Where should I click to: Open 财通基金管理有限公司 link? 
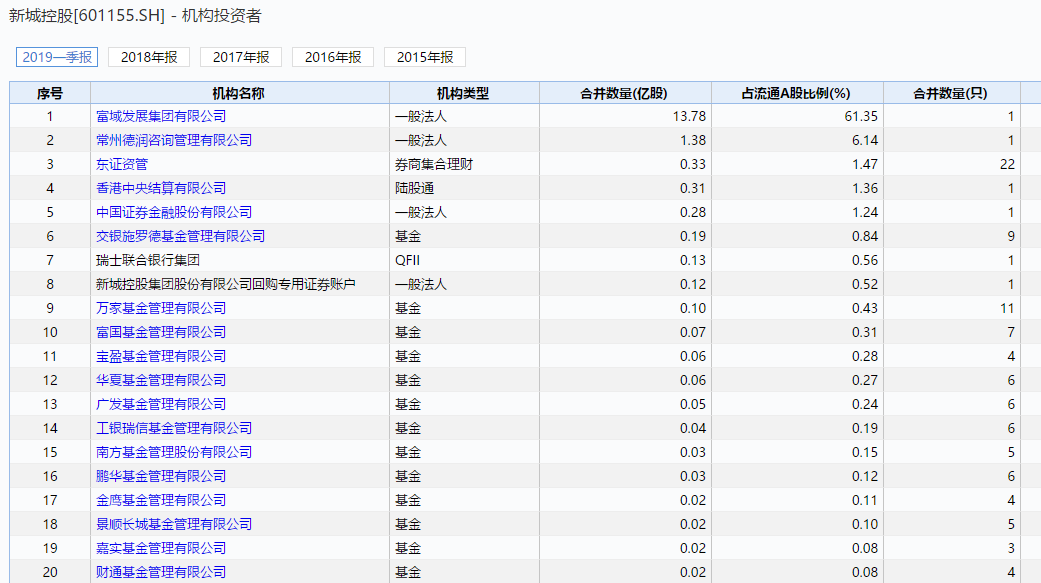click(161, 572)
